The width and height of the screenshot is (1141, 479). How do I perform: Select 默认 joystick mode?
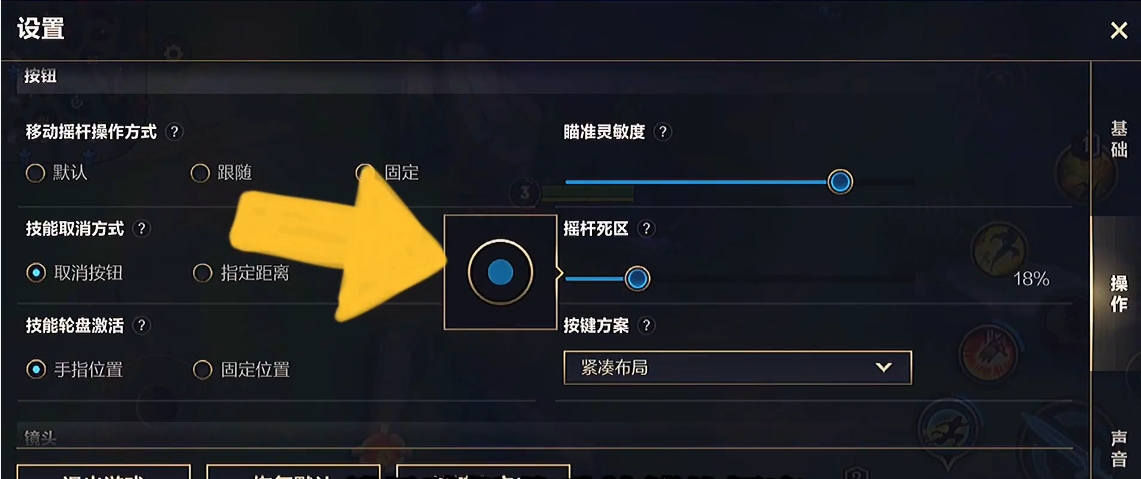tap(57, 173)
